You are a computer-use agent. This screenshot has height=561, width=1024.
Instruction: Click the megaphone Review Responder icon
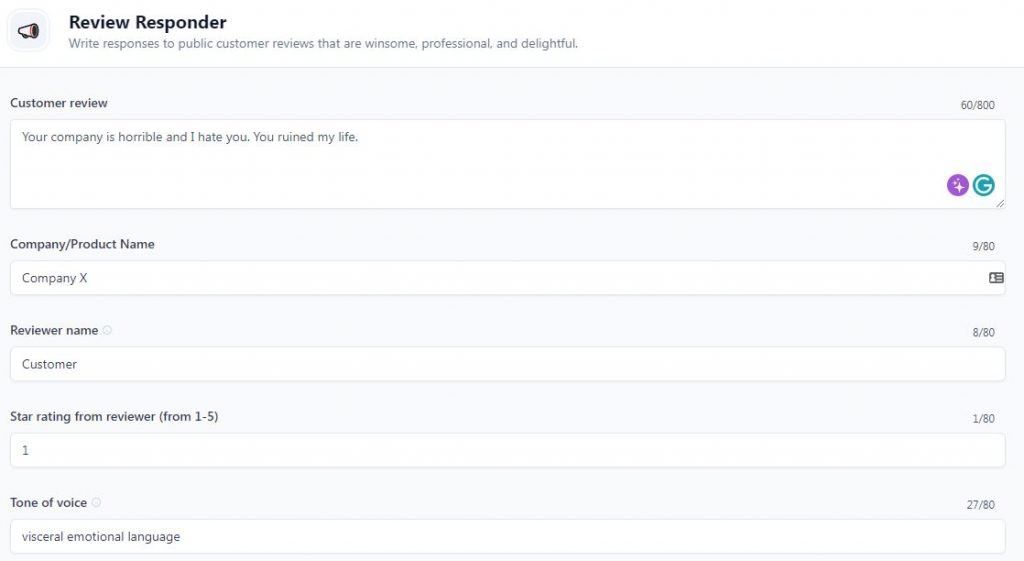[28, 31]
